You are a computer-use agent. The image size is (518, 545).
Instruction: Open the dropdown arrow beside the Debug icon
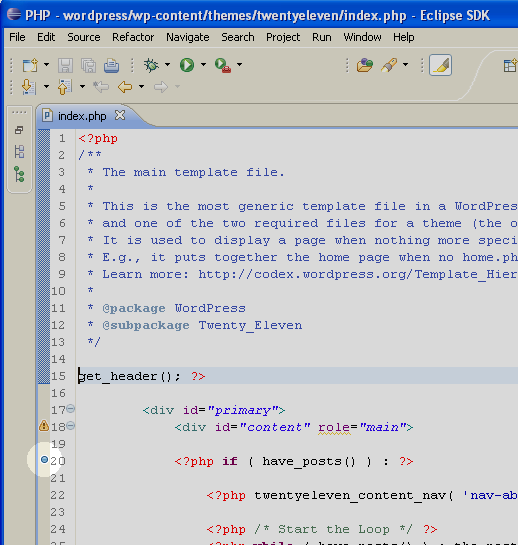(x=167, y=65)
